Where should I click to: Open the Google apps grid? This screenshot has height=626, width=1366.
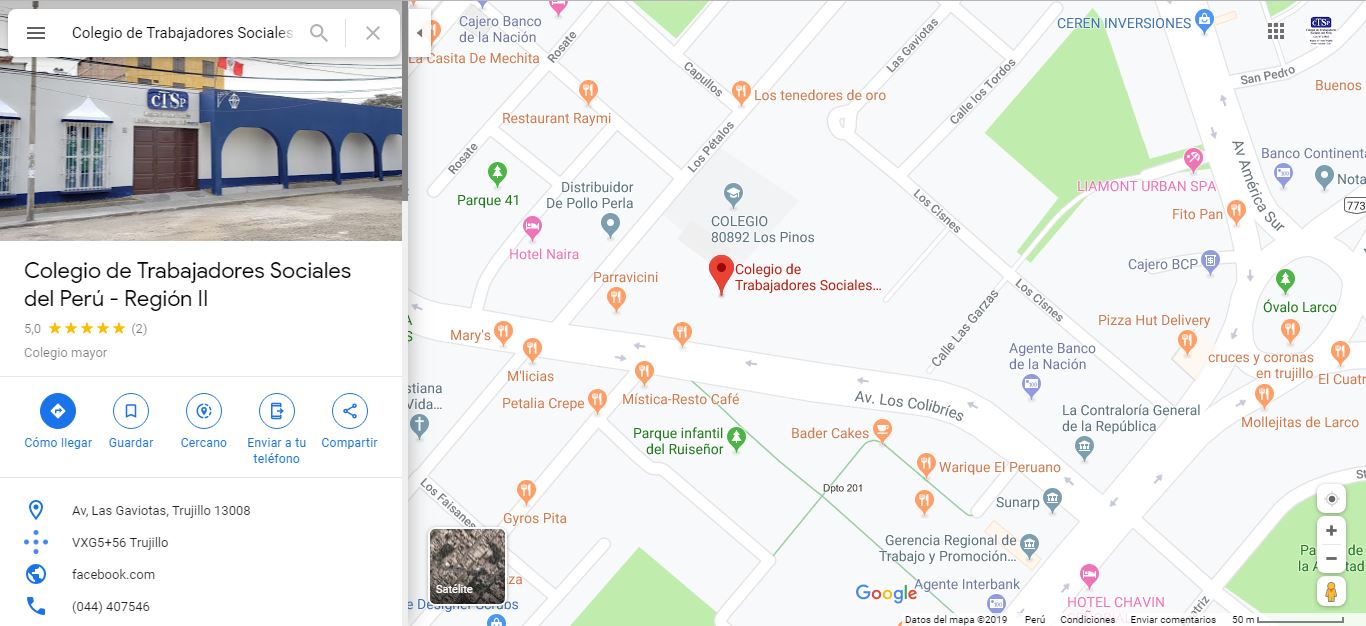(x=1276, y=31)
